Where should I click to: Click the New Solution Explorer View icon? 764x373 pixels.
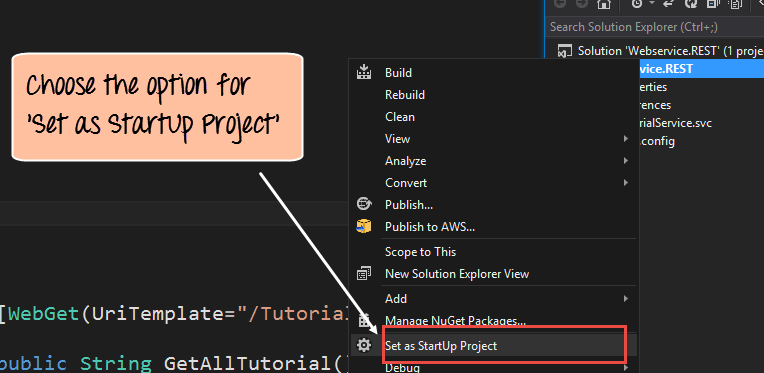pos(364,274)
